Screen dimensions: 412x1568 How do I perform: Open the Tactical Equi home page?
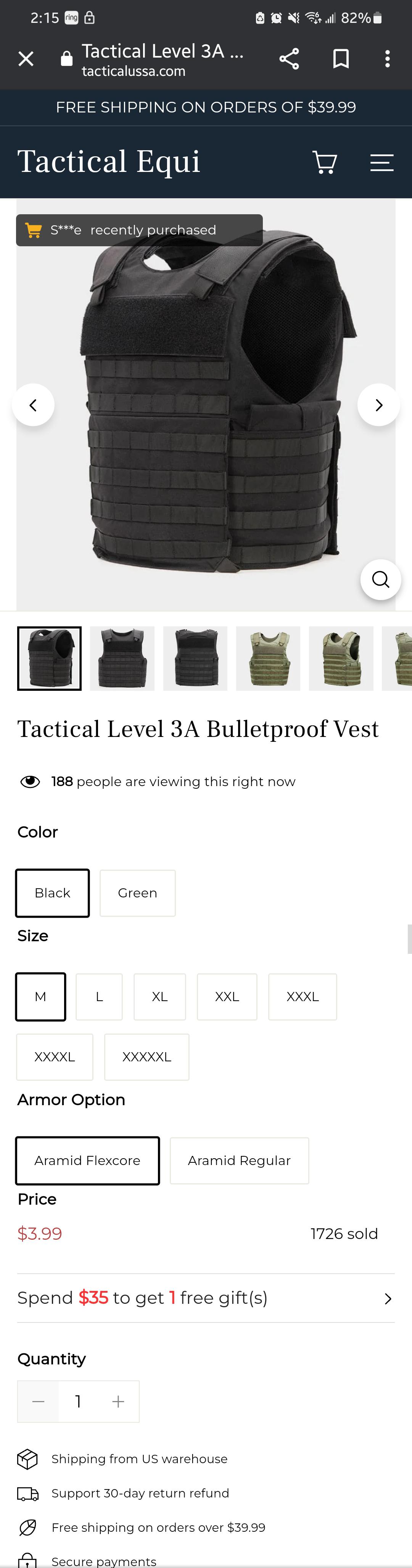tap(109, 161)
